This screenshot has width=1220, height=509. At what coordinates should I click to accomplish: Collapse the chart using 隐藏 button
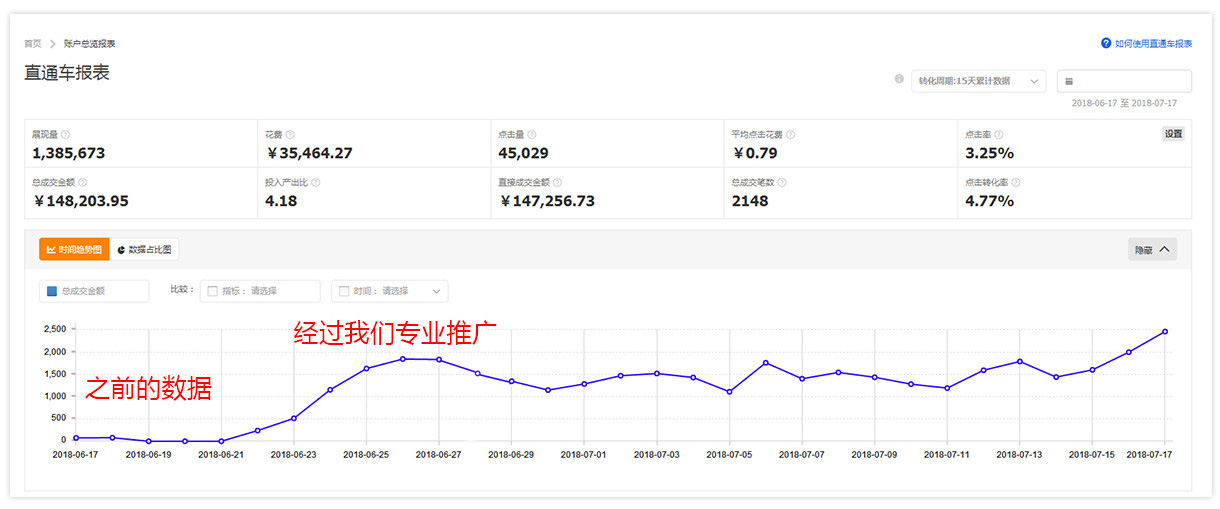pyautogui.click(x=1152, y=250)
